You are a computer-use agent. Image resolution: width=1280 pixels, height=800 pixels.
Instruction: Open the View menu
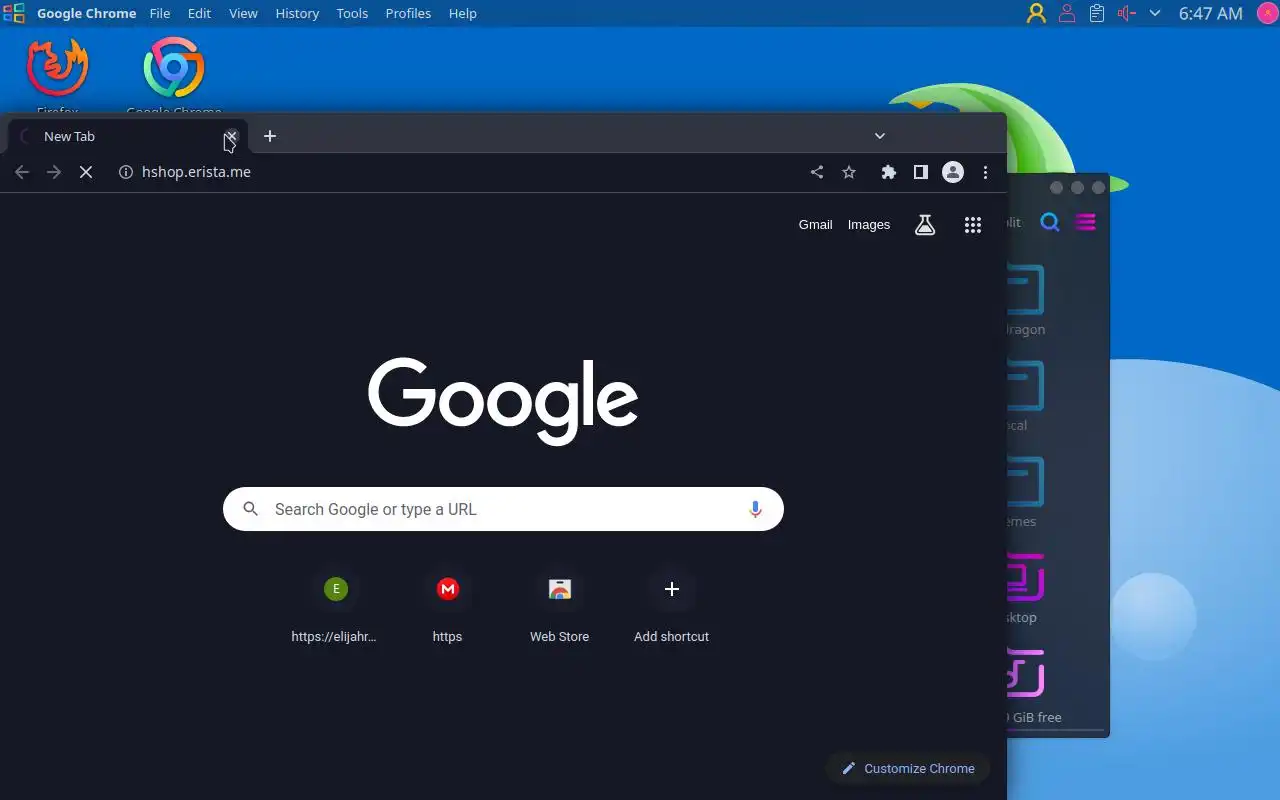pos(243,13)
